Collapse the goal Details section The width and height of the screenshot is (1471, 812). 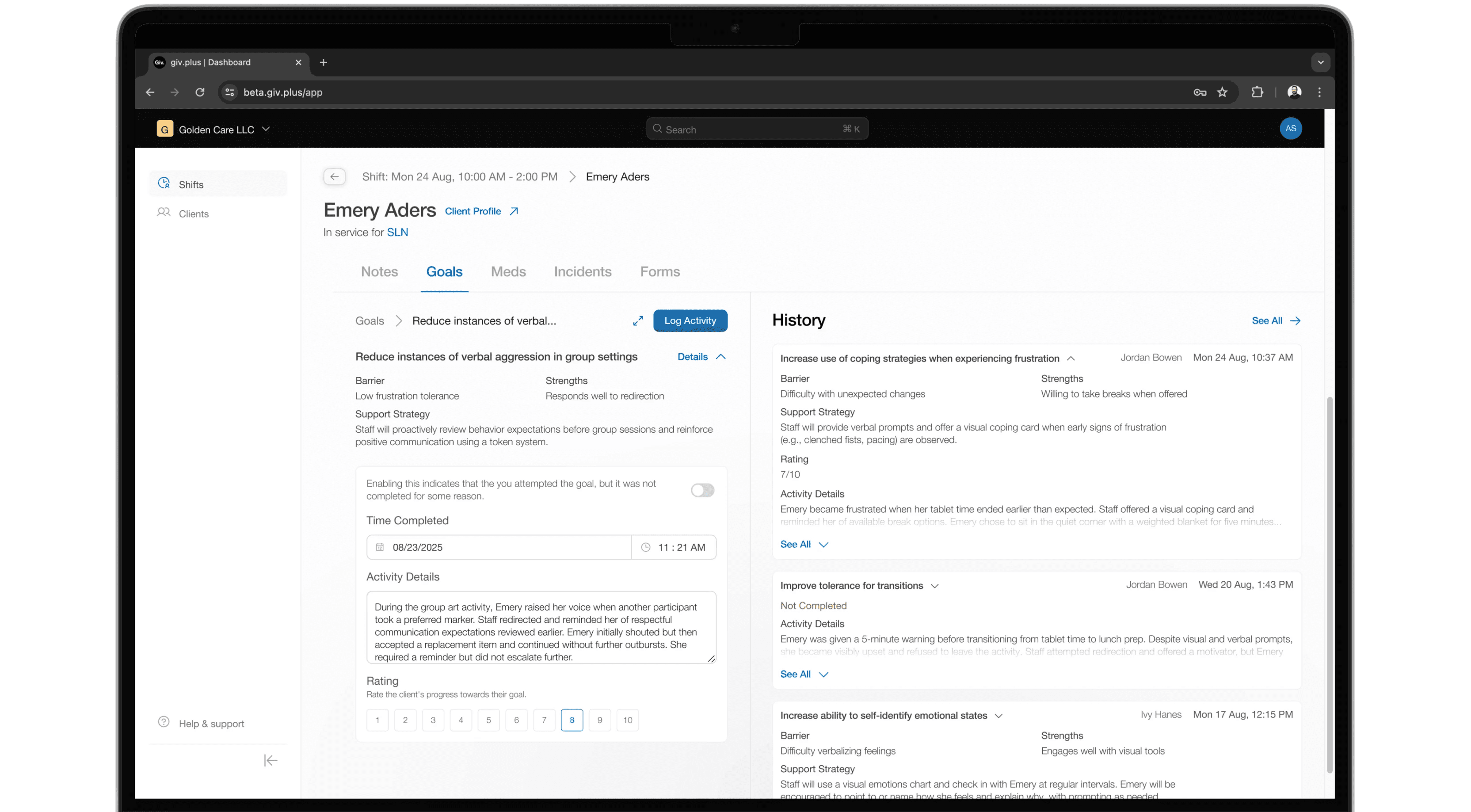pyautogui.click(x=701, y=357)
